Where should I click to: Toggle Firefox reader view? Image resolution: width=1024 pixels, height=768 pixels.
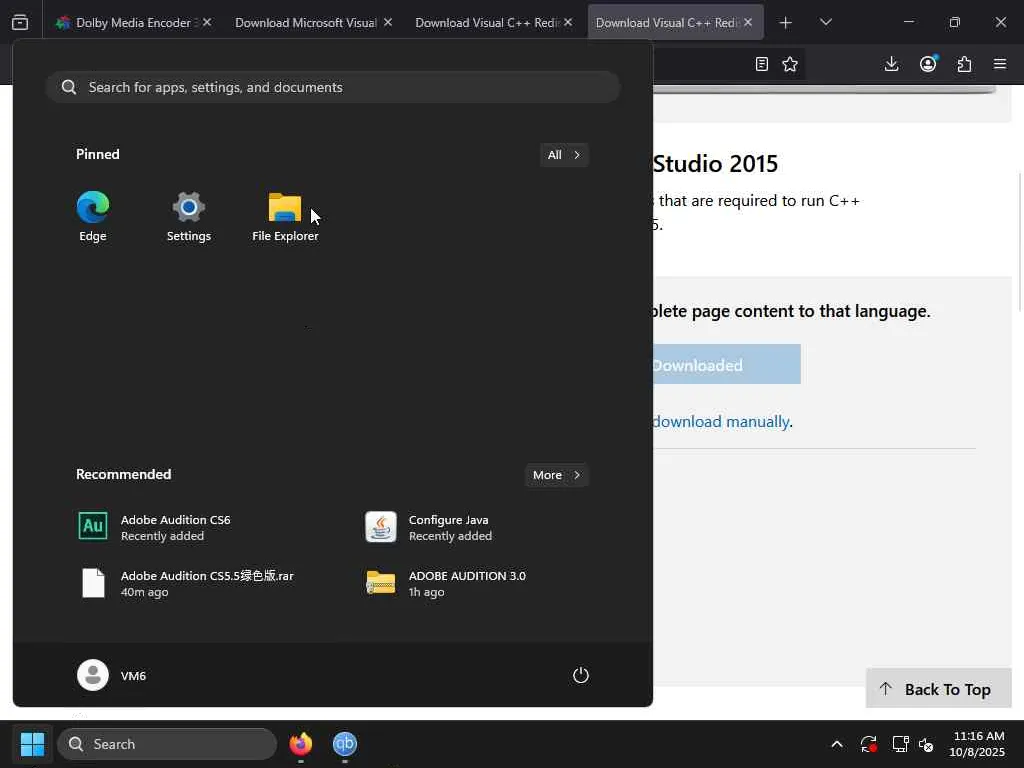(761, 64)
